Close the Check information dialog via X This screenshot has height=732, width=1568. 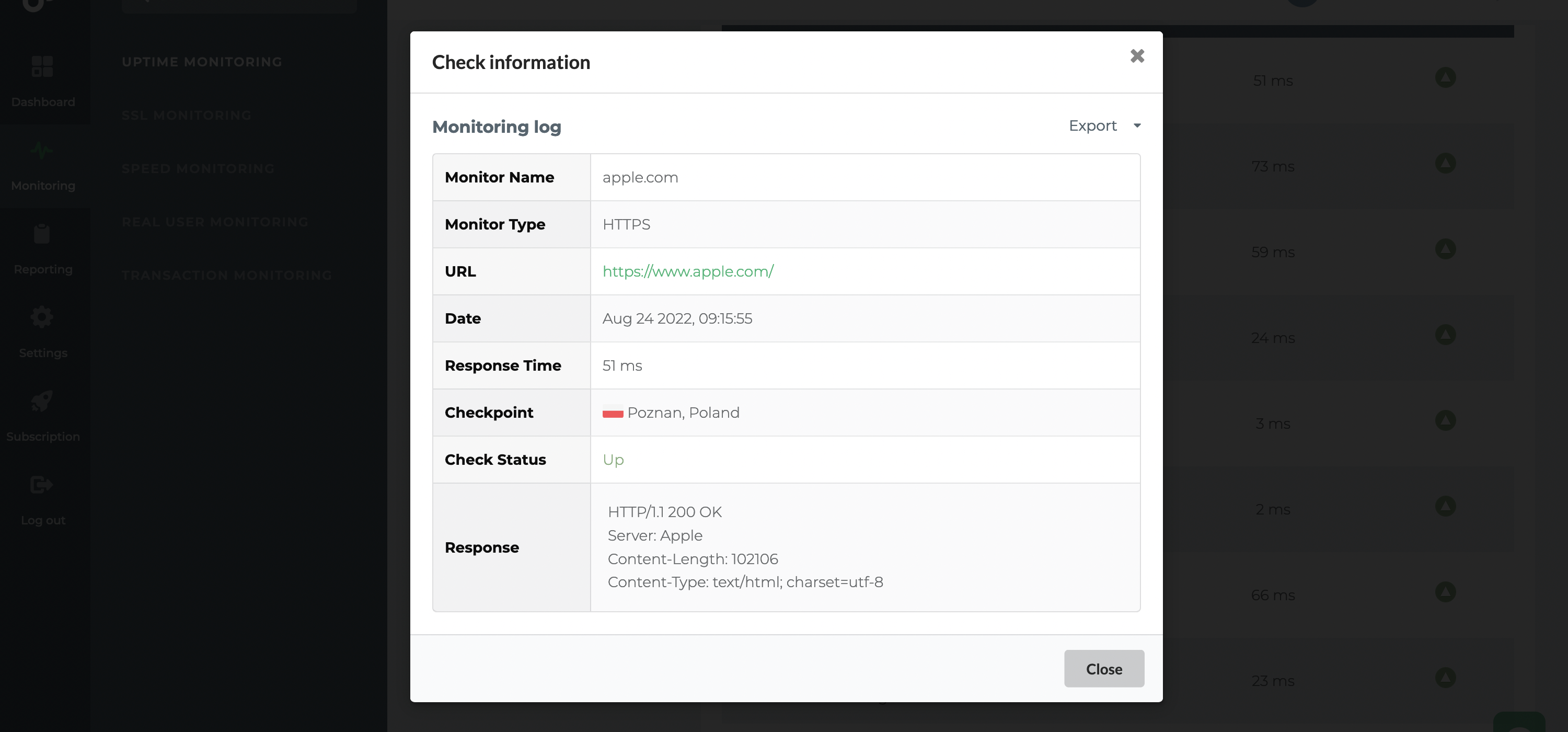pyautogui.click(x=1136, y=56)
